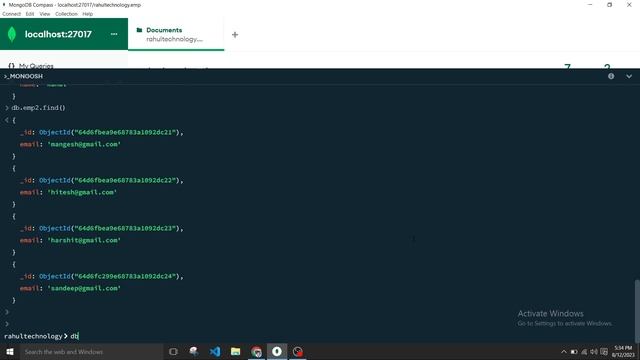Open My Queries in the sidebar
Image resolution: width=640 pixels, height=360 pixels.
(36, 66)
